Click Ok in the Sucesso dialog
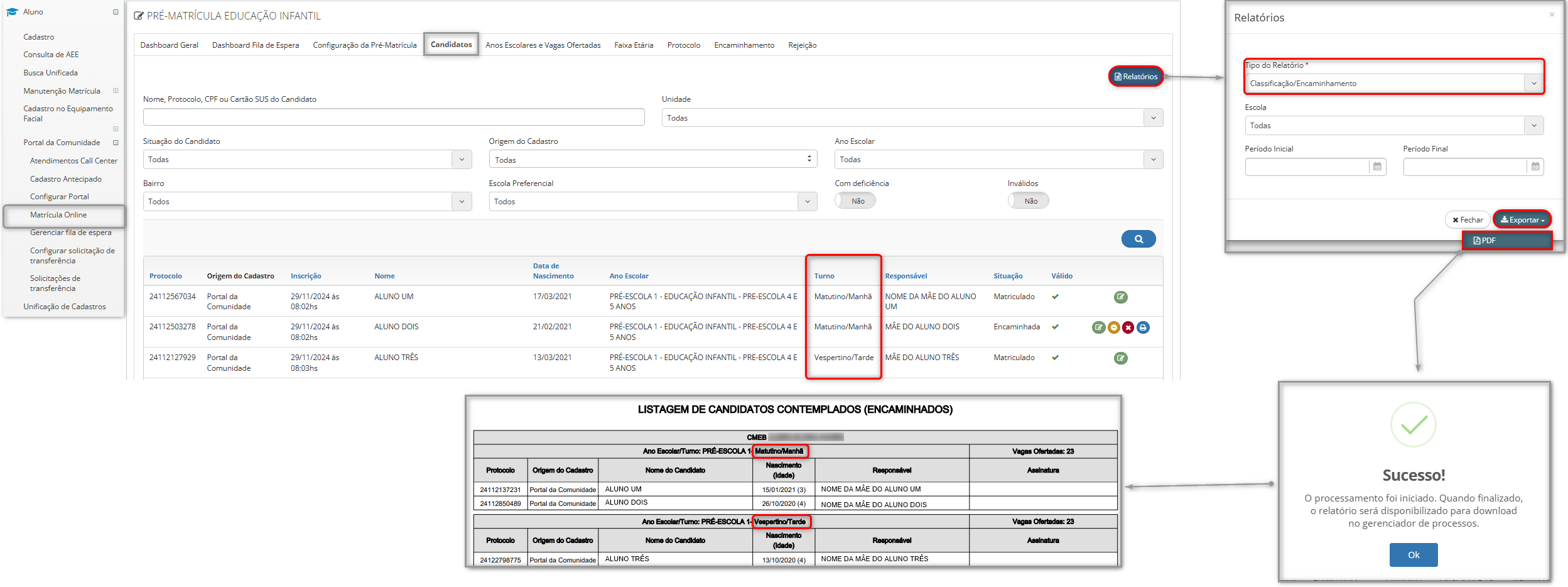Screen dimensions: 1568x587 pos(1413,555)
